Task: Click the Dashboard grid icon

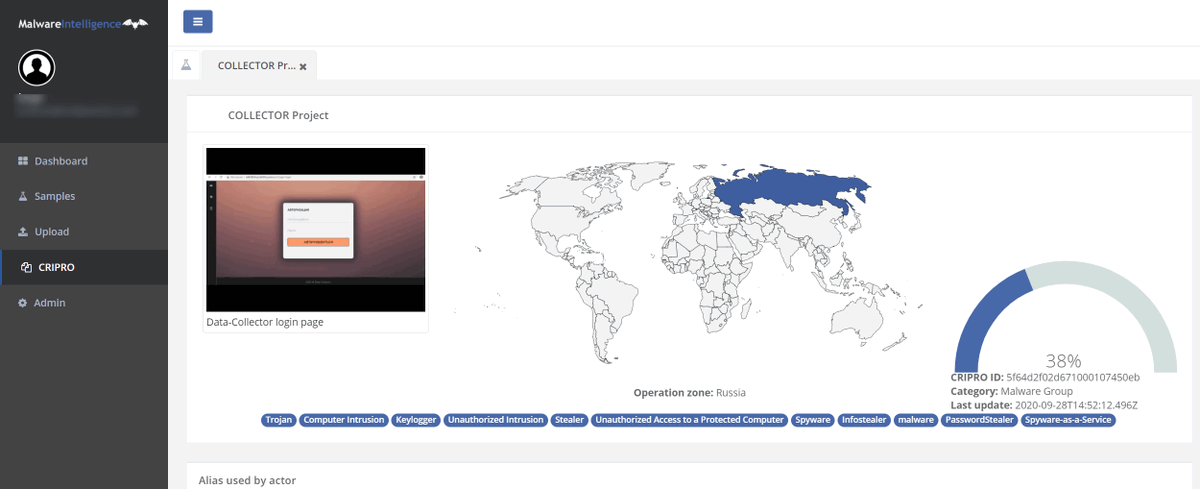Action: (23, 161)
